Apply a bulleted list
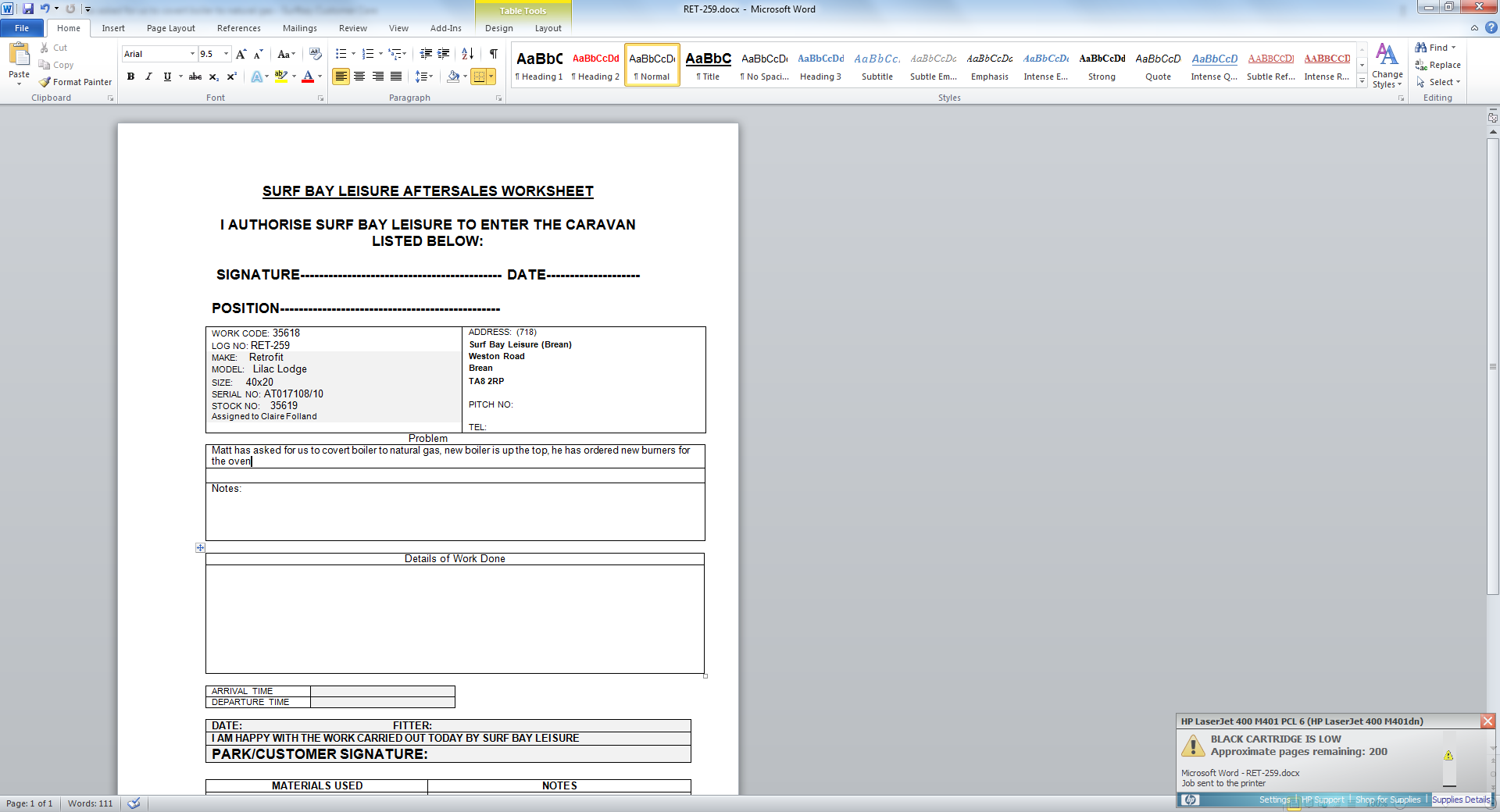The height and width of the screenshot is (812, 1500). pos(341,54)
